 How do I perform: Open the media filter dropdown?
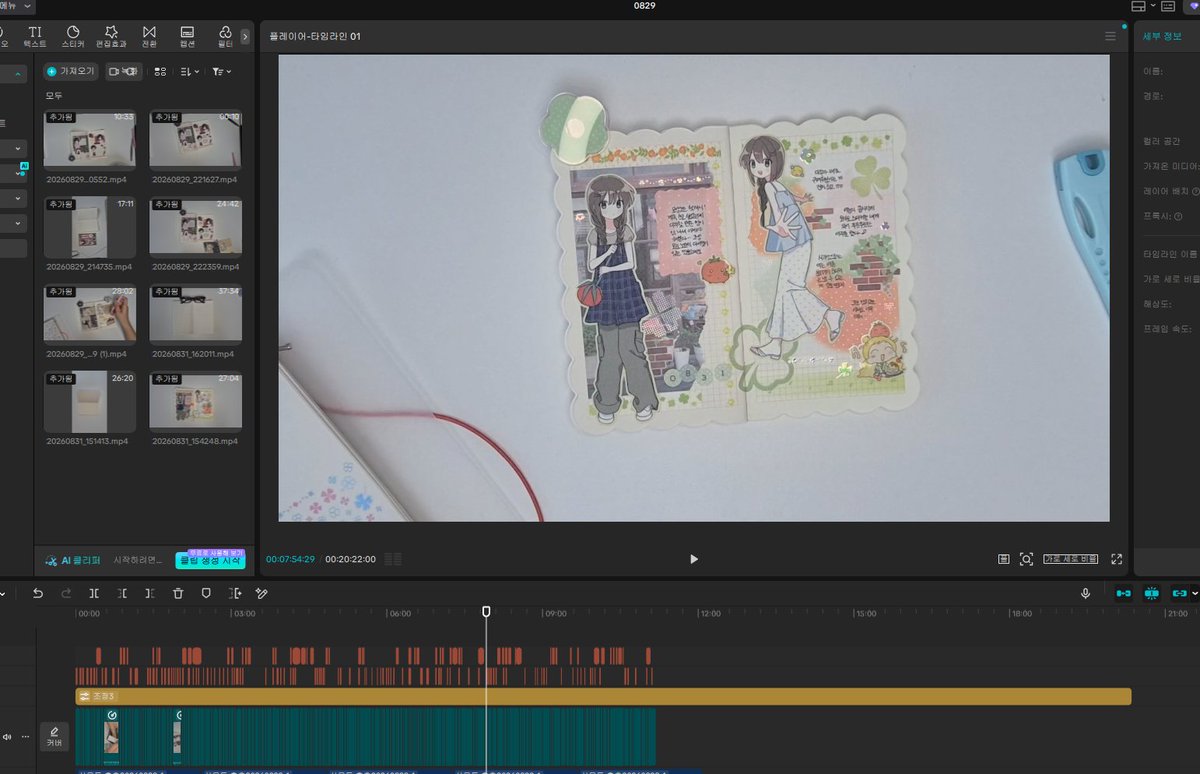[x=221, y=72]
